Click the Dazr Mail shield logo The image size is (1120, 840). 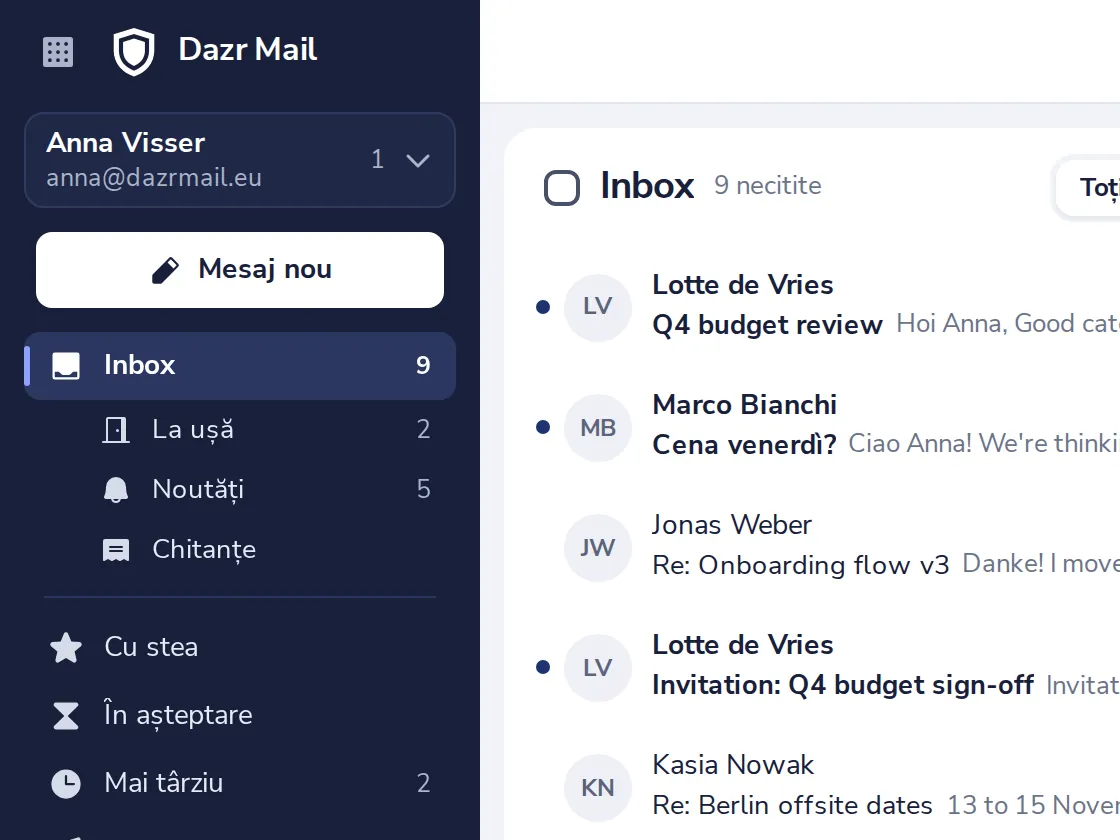(x=134, y=51)
